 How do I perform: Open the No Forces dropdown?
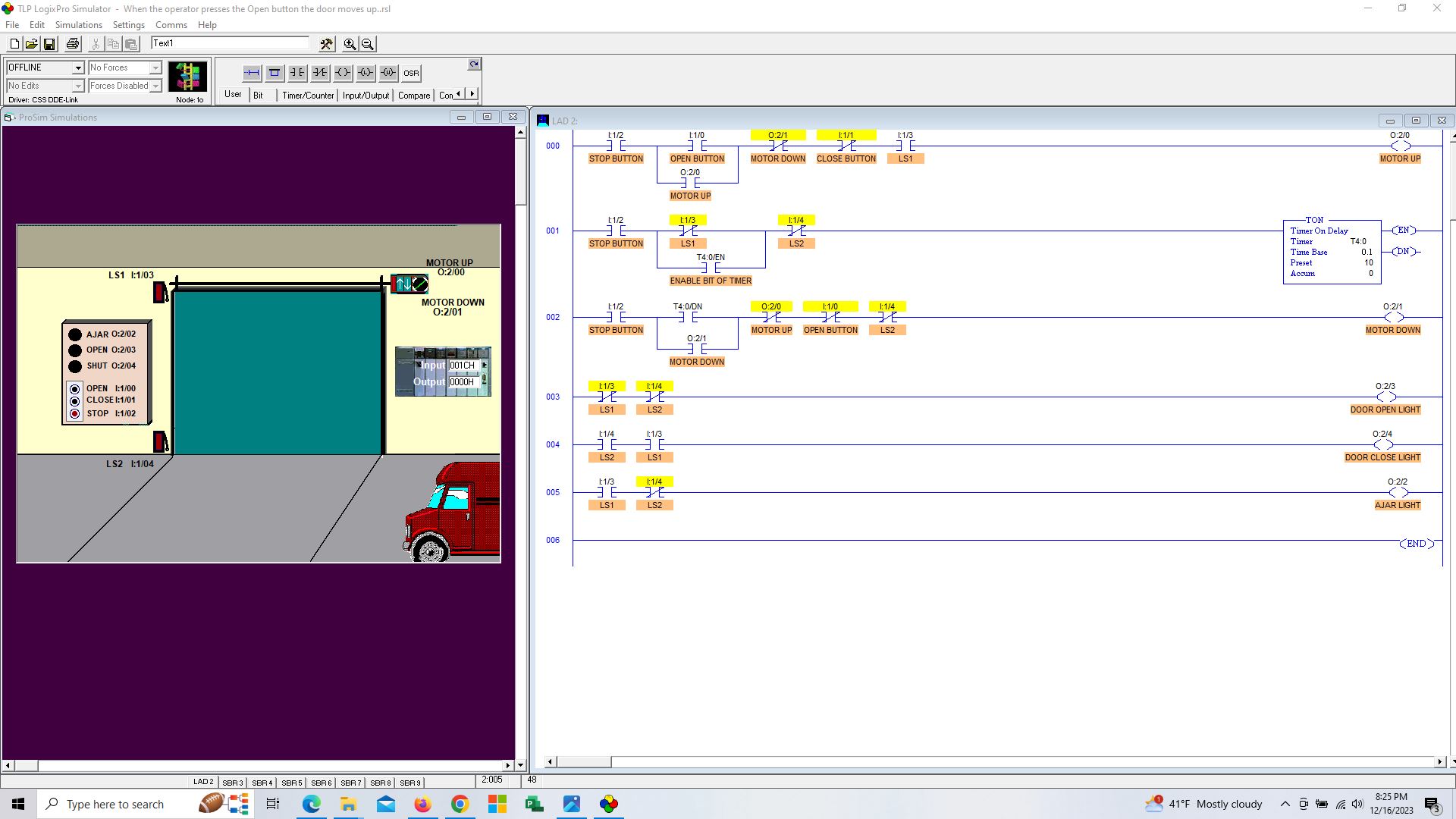(x=156, y=67)
